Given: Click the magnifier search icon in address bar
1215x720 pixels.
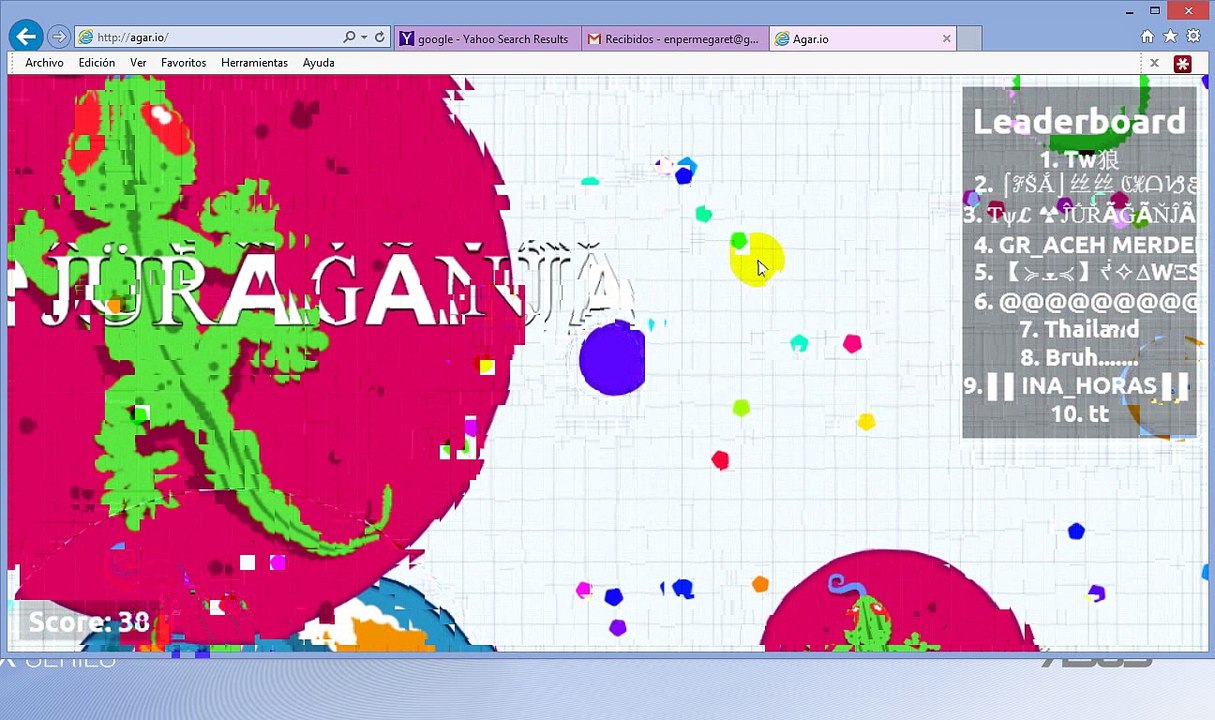Looking at the screenshot, I should (349, 37).
